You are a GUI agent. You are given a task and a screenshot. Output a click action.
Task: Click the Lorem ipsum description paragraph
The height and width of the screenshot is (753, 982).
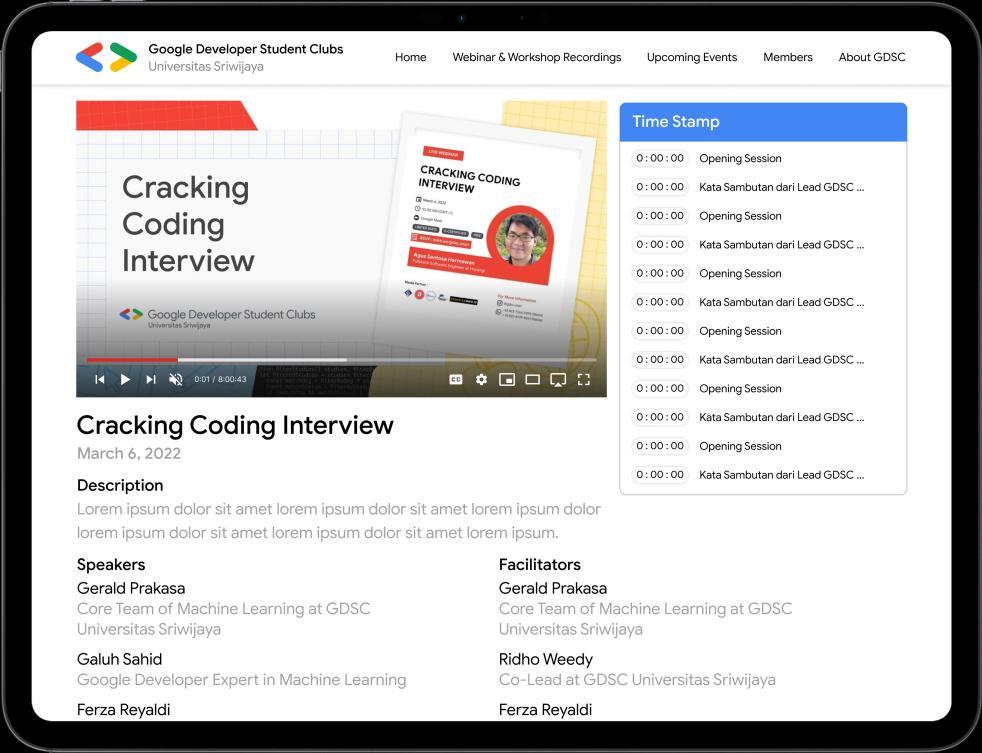point(338,521)
